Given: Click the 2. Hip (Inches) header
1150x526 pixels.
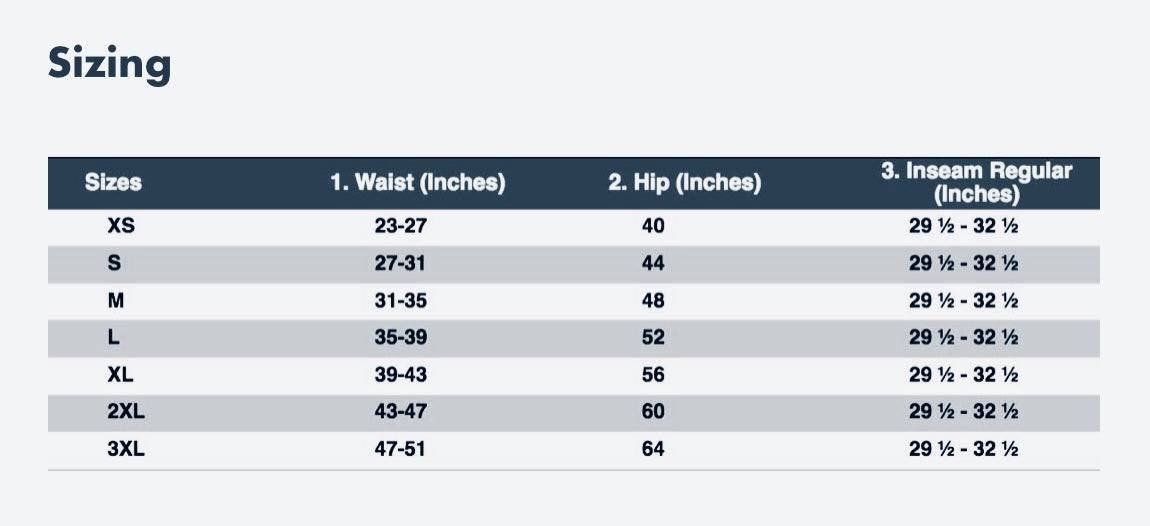Looking at the screenshot, I should tap(684, 182).
